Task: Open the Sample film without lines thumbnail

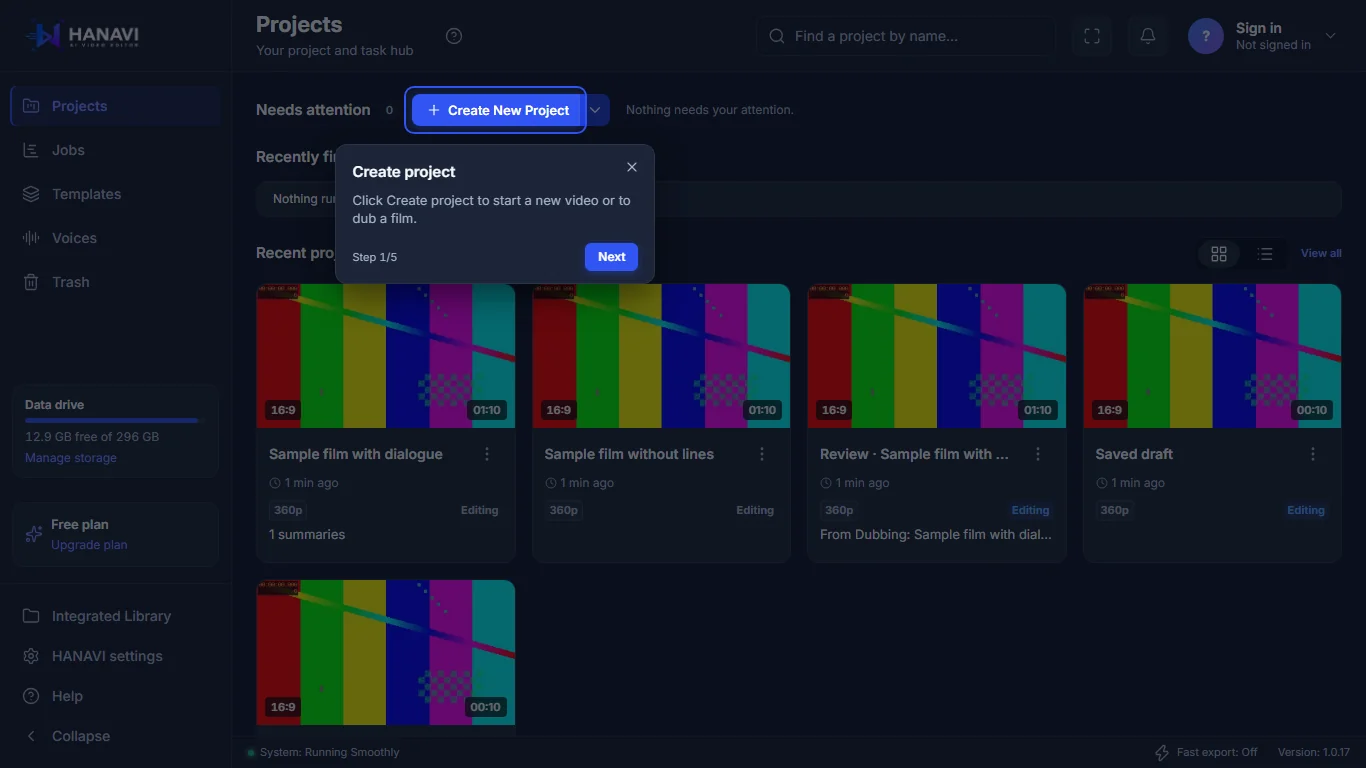Action: click(x=661, y=356)
